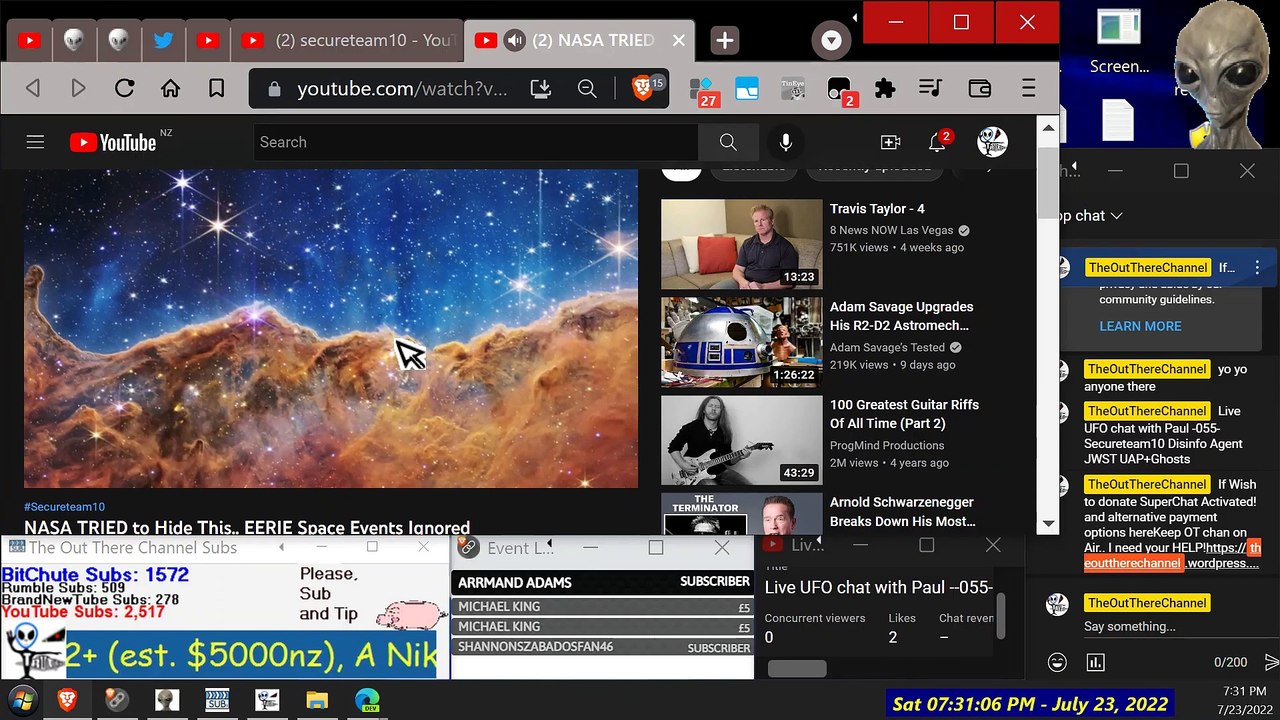The width and height of the screenshot is (1280, 720).
Task: Open the media playlist control icon
Action: point(930,88)
